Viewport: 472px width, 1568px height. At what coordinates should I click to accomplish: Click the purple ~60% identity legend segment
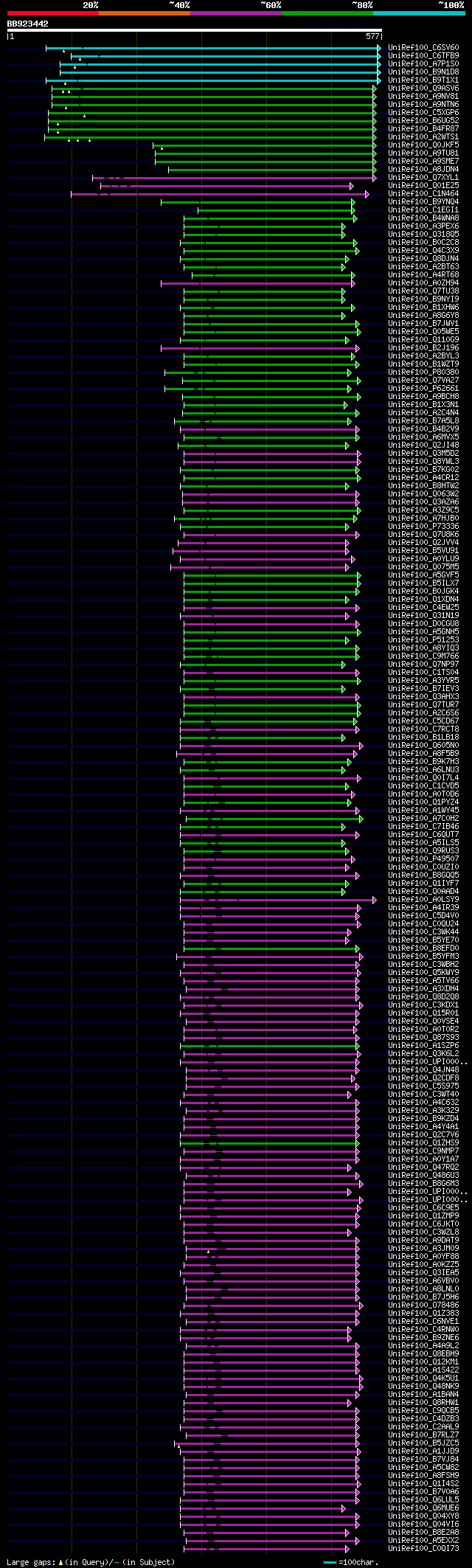click(235, 13)
